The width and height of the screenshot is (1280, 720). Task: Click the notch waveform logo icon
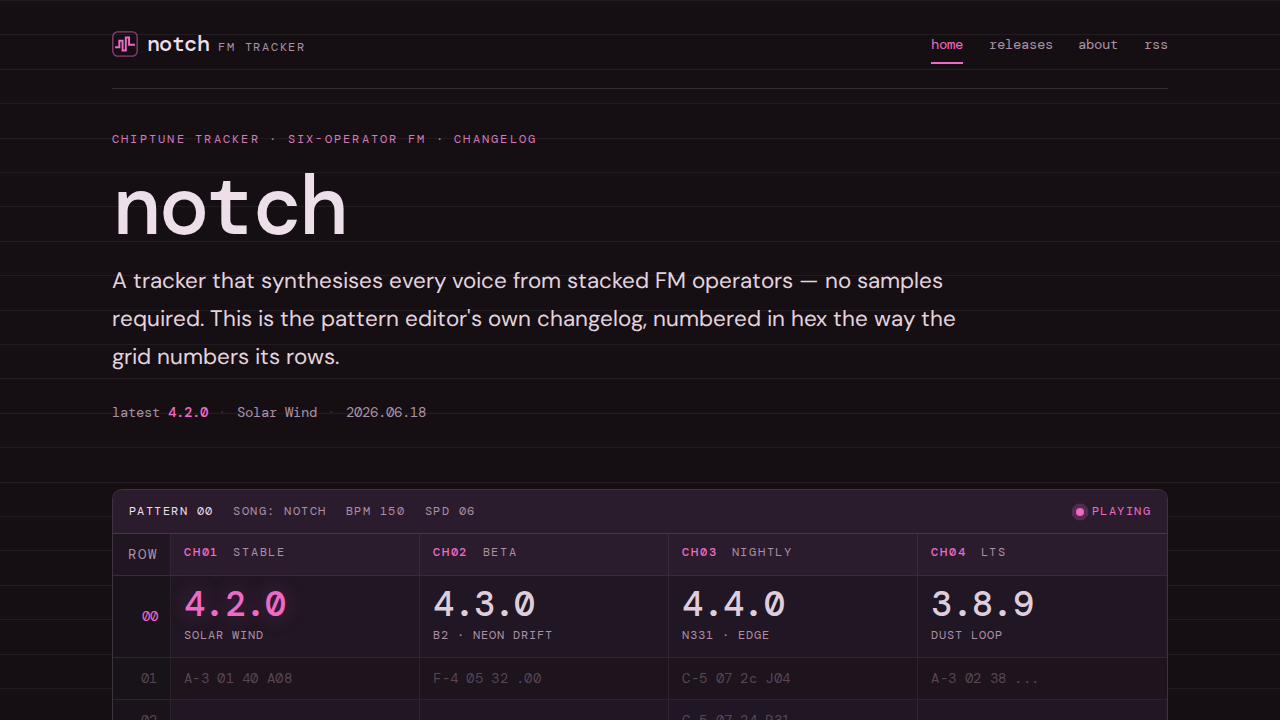pyautogui.click(x=125, y=44)
